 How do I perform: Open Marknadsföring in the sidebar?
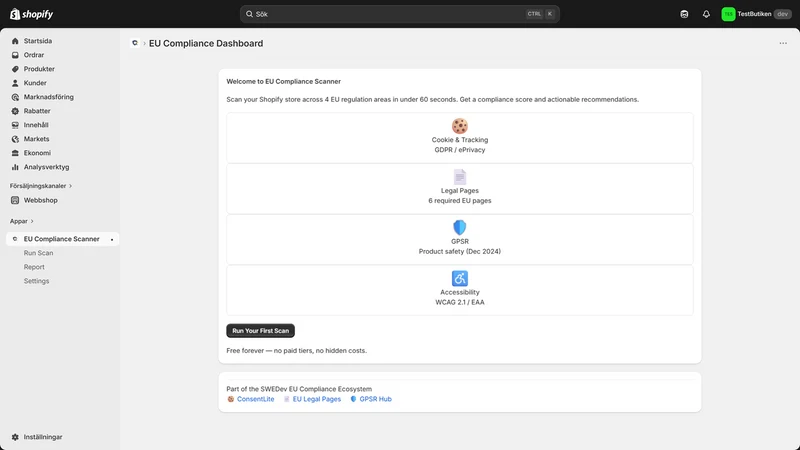[48, 97]
